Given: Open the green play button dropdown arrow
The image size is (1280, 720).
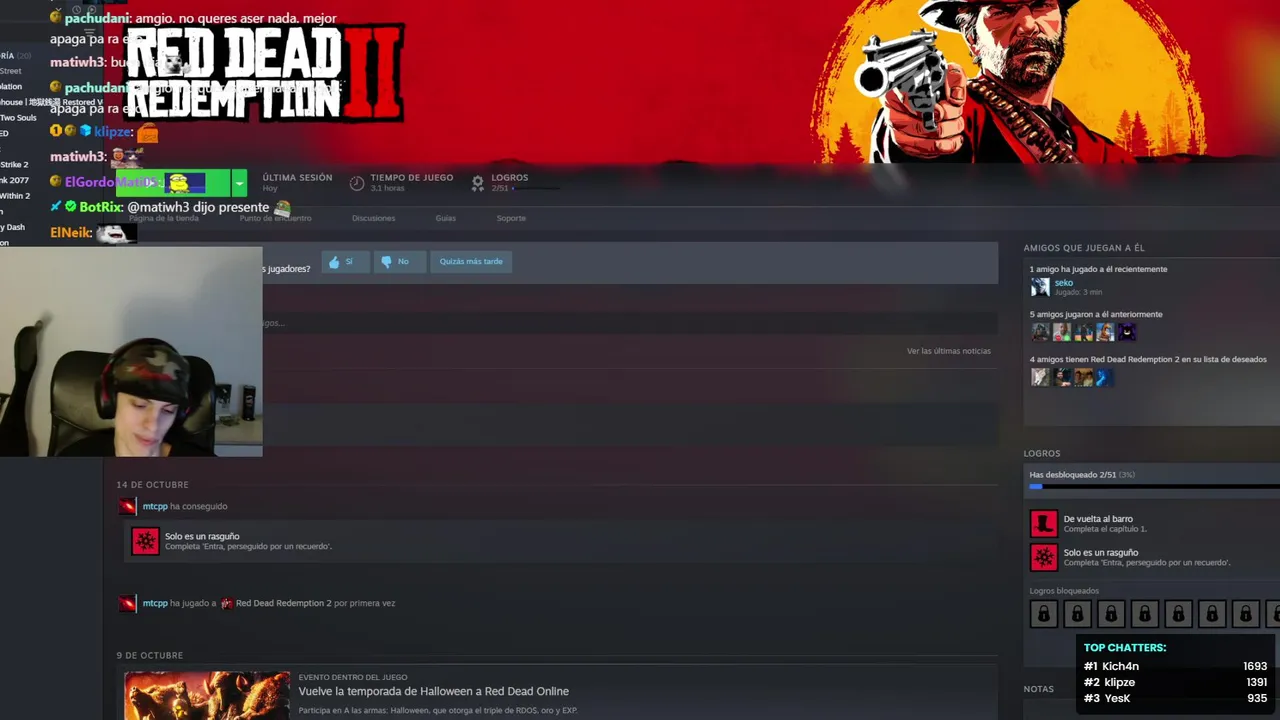Looking at the screenshot, I should (x=239, y=183).
